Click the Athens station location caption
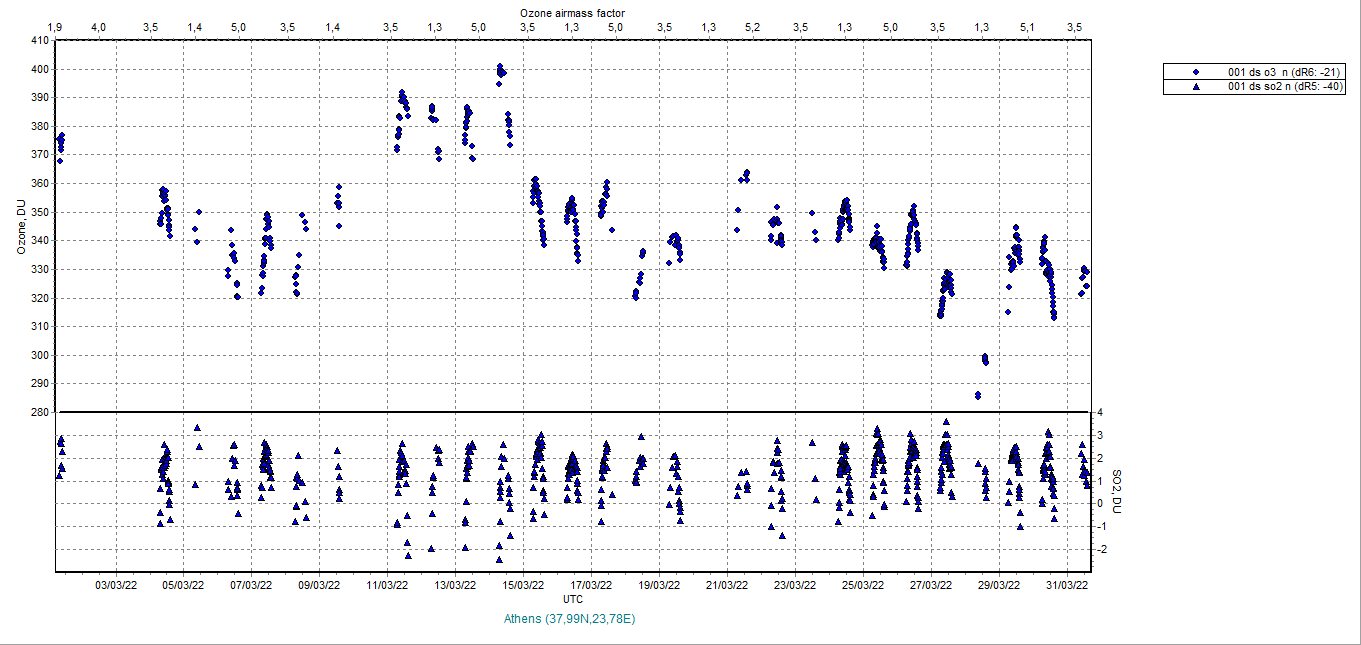1361x645 pixels. click(569, 619)
